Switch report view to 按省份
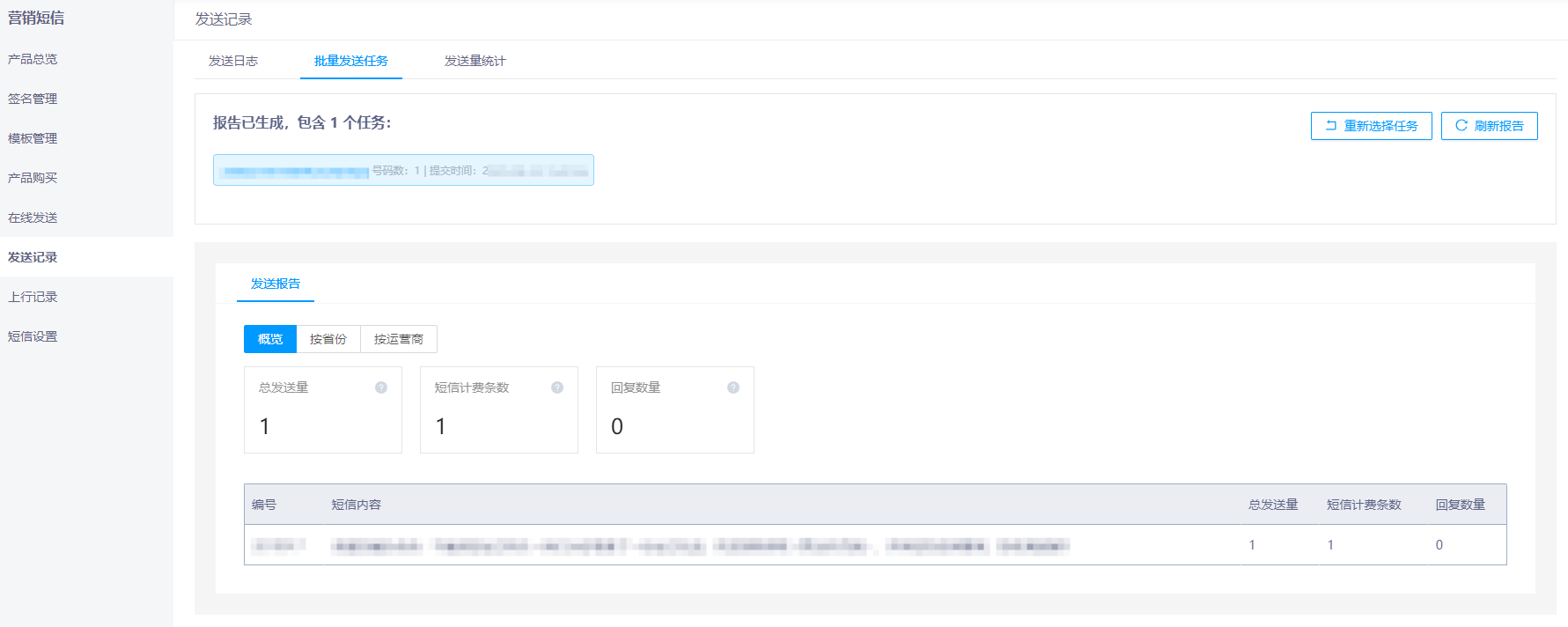This screenshot has height=627, width=1568. pos(328,339)
